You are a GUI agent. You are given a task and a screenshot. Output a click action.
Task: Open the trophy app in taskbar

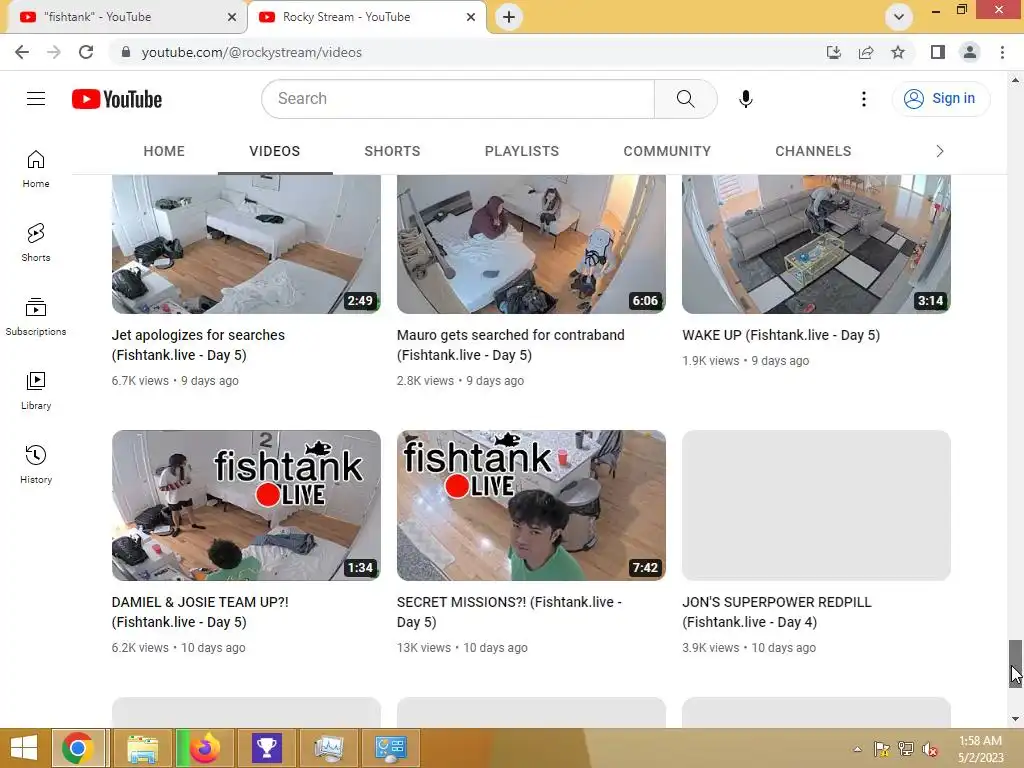(266, 748)
